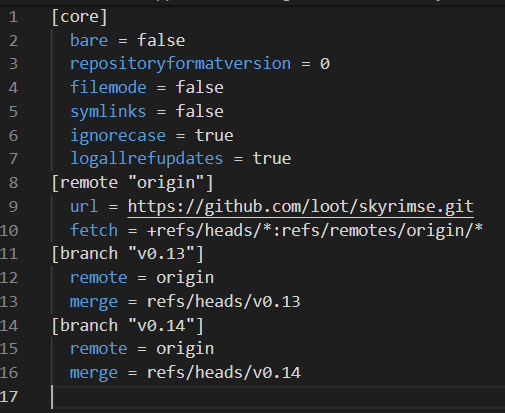
Task: Click the logallrefupdates key
Action: coord(146,158)
